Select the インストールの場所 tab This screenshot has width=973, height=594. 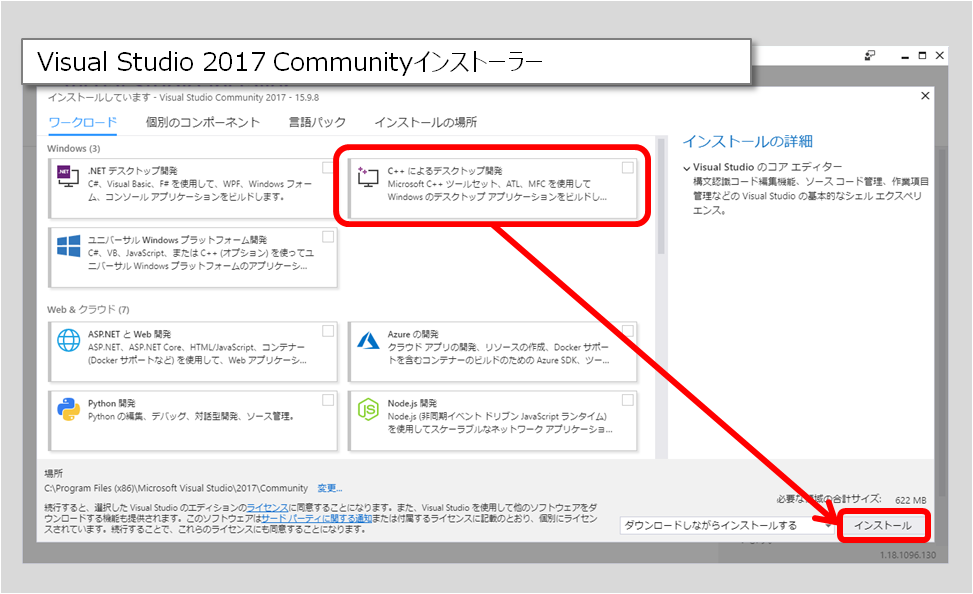point(426,122)
